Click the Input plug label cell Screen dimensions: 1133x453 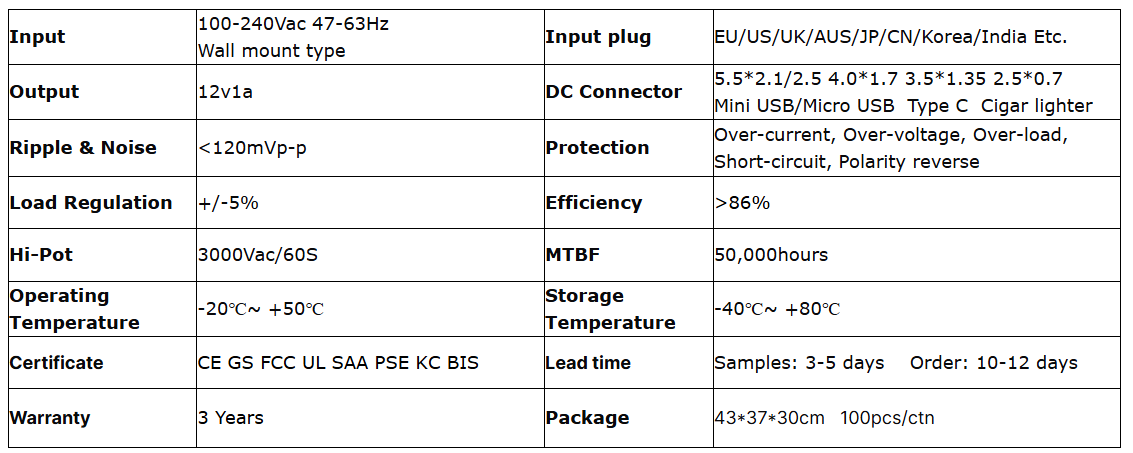point(598,37)
